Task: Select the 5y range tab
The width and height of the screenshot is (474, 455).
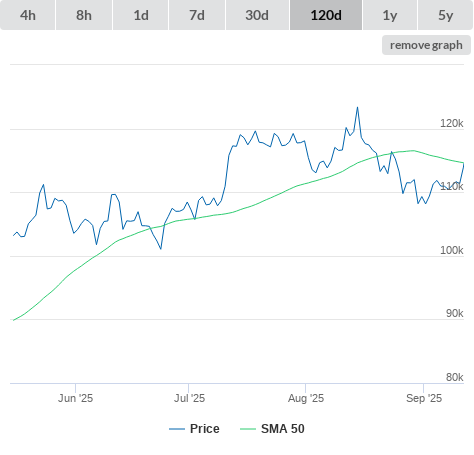Action: [x=445, y=15]
